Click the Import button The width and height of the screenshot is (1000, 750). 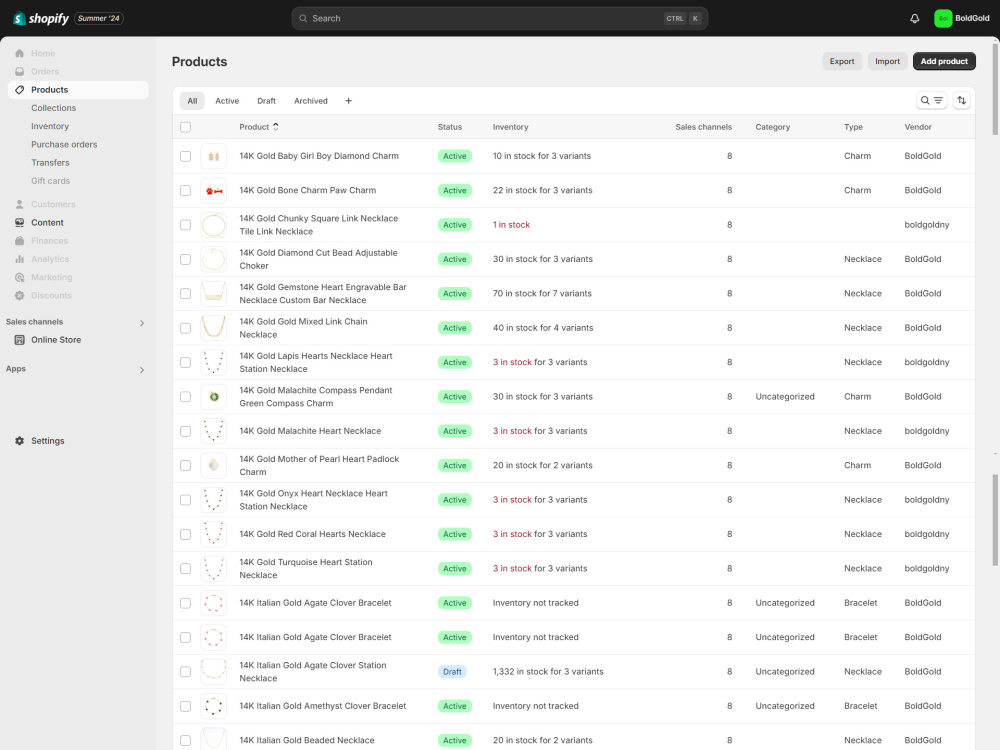pyautogui.click(x=887, y=61)
